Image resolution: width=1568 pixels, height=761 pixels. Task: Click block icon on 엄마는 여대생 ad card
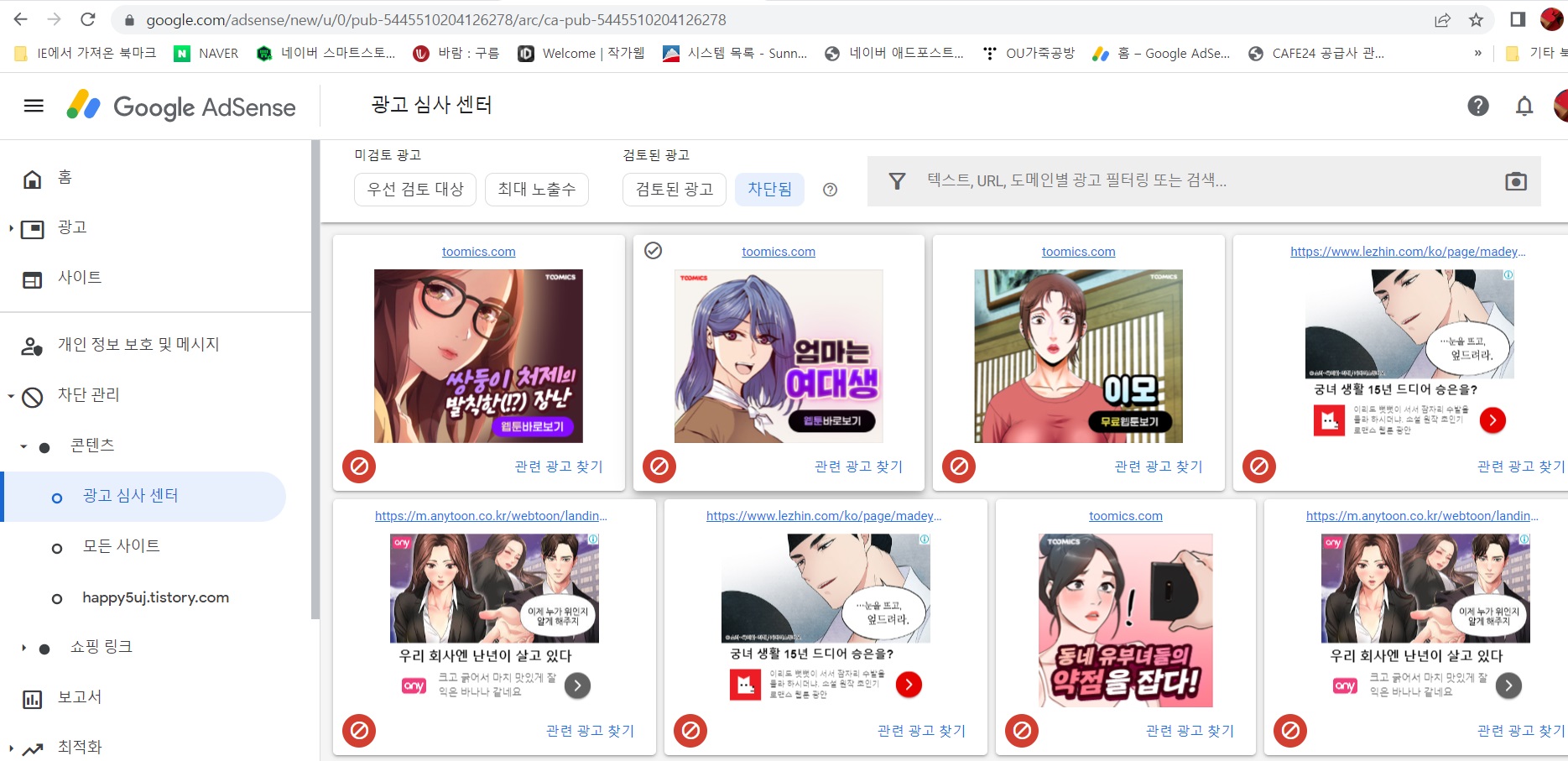pyautogui.click(x=659, y=466)
